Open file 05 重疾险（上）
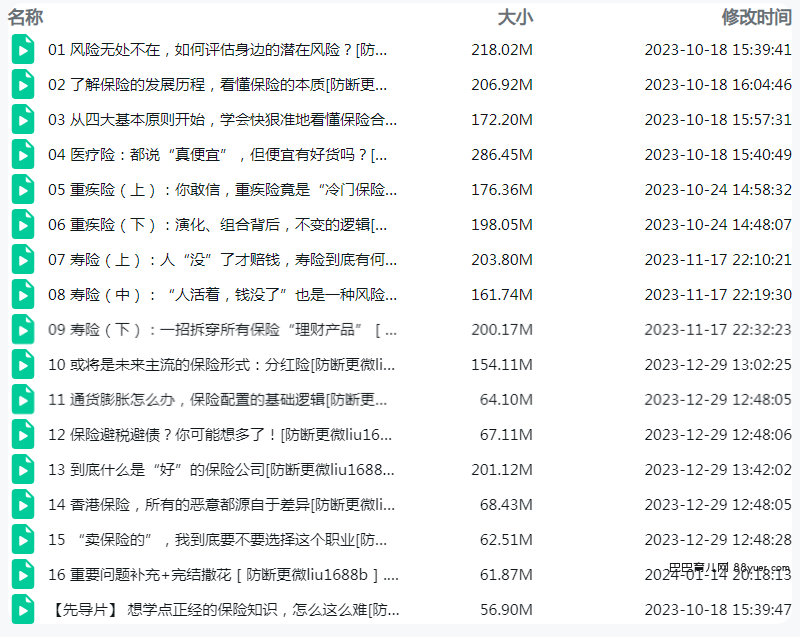This screenshot has width=800, height=637. pyautogui.click(x=222, y=190)
